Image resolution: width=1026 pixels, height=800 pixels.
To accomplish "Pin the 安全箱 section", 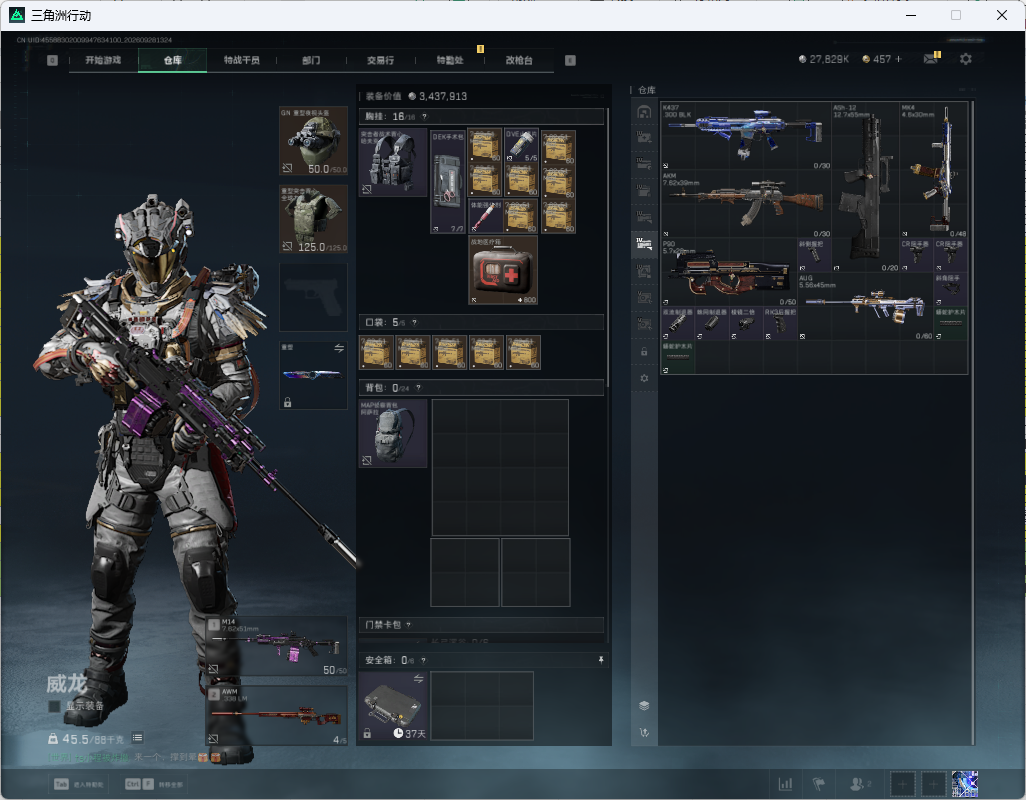I will 601,660.
